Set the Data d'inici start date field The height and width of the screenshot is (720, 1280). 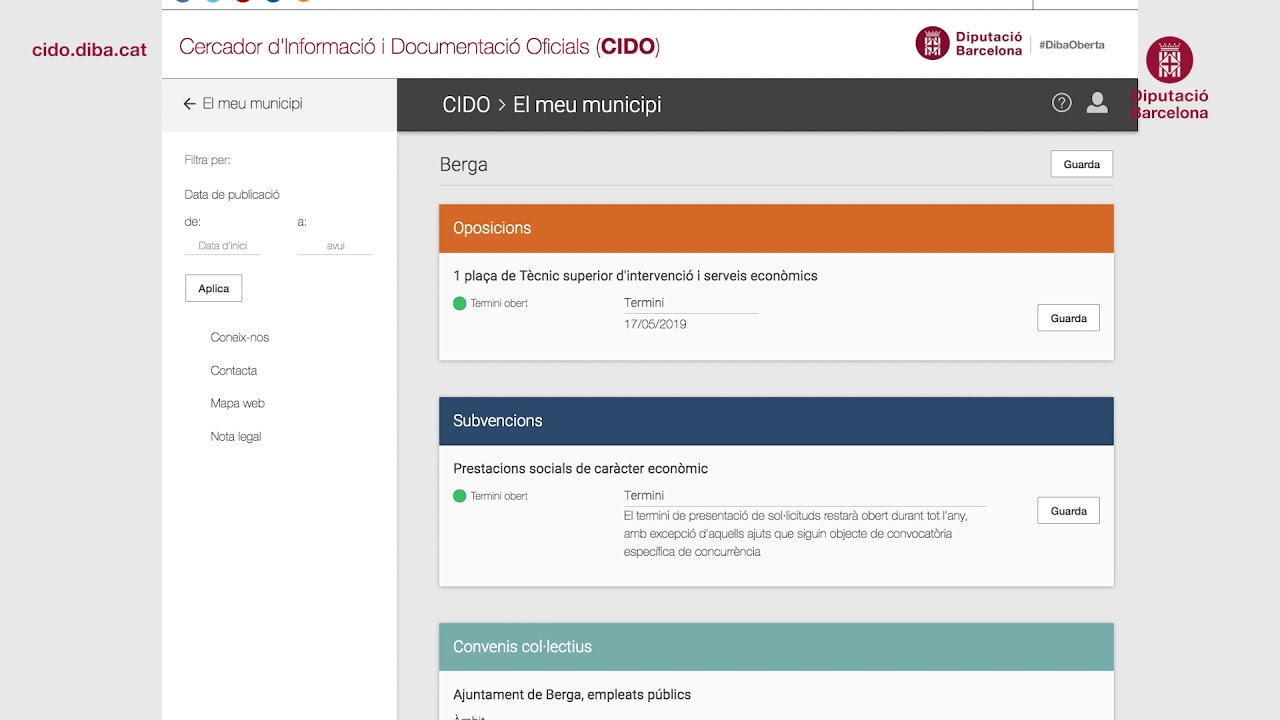pyautogui.click(x=222, y=246)
